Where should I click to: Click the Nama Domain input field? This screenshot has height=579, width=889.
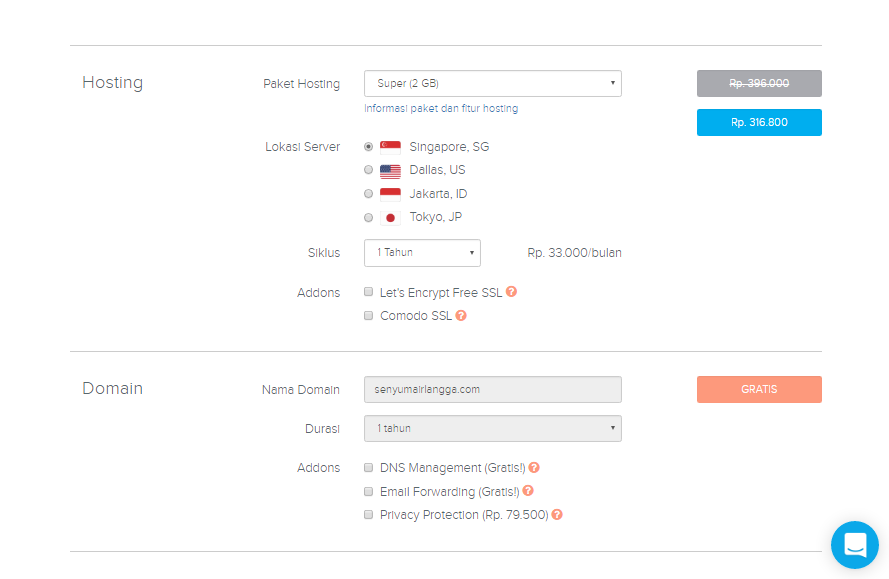tap(492, 389)
